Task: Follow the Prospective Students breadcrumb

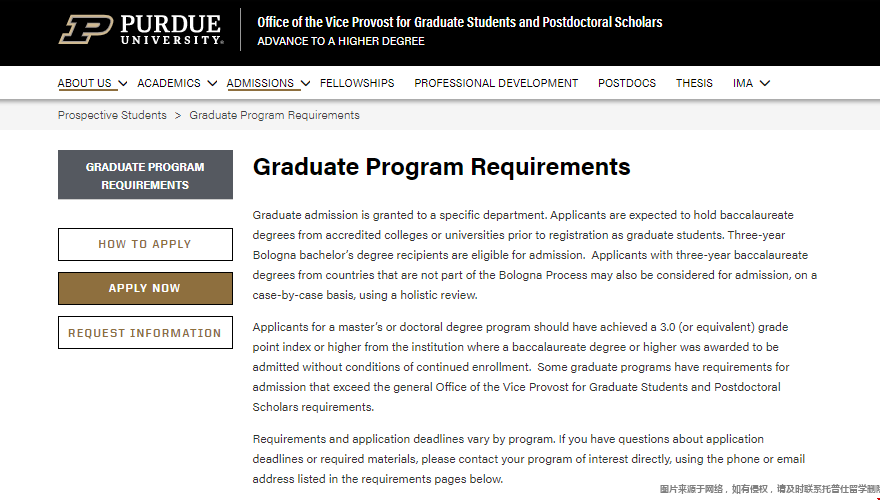Action: coord(112,115)
